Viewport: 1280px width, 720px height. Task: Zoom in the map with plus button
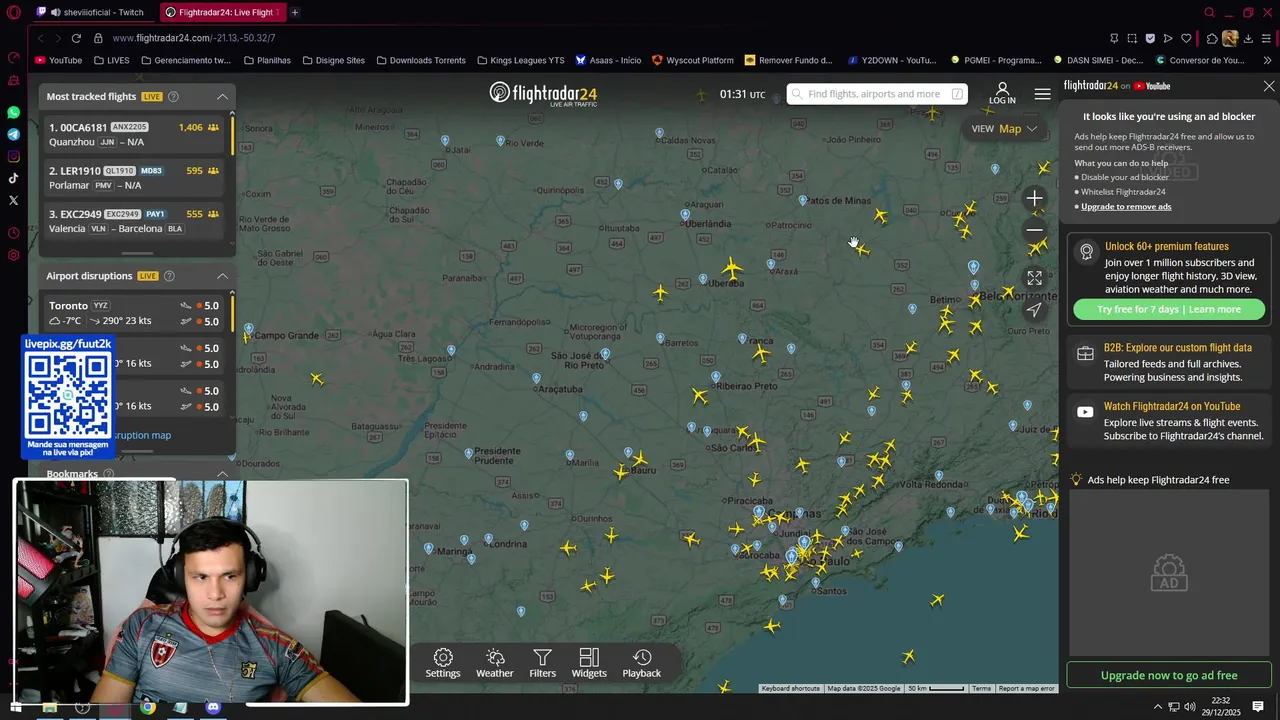click(x=1034, y=198)
